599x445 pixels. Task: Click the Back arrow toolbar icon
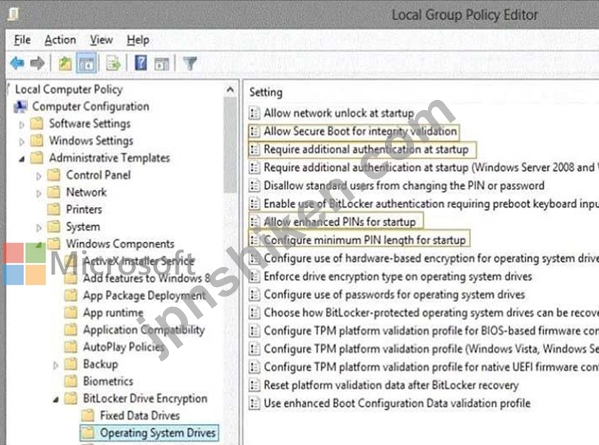pyautogui.click(x=18, y=63)
